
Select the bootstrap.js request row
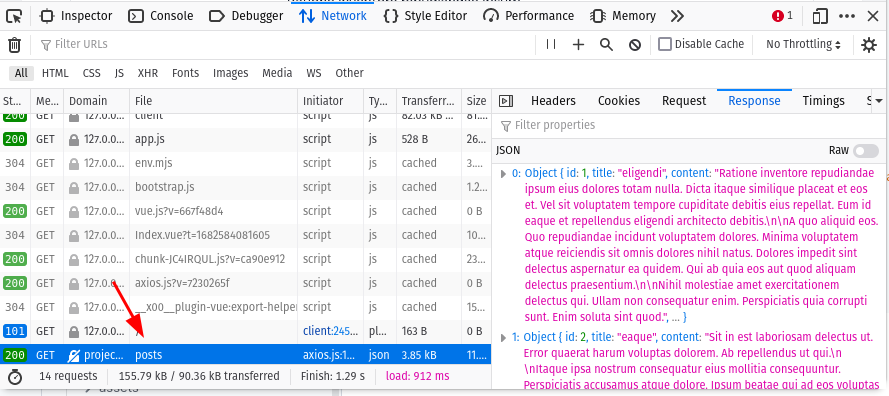pyautogui.click(x=245, y=187)
